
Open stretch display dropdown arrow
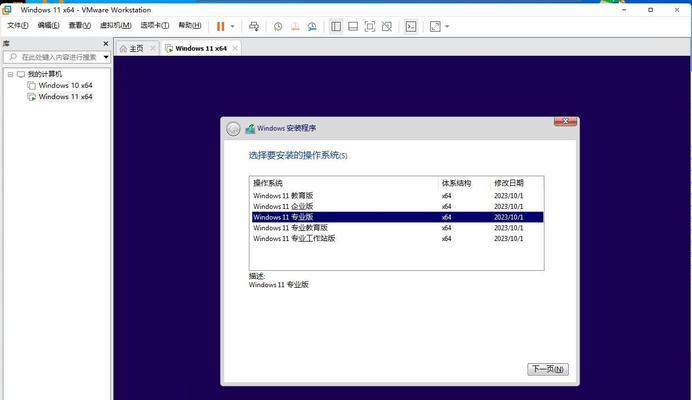tap(447, 26)
